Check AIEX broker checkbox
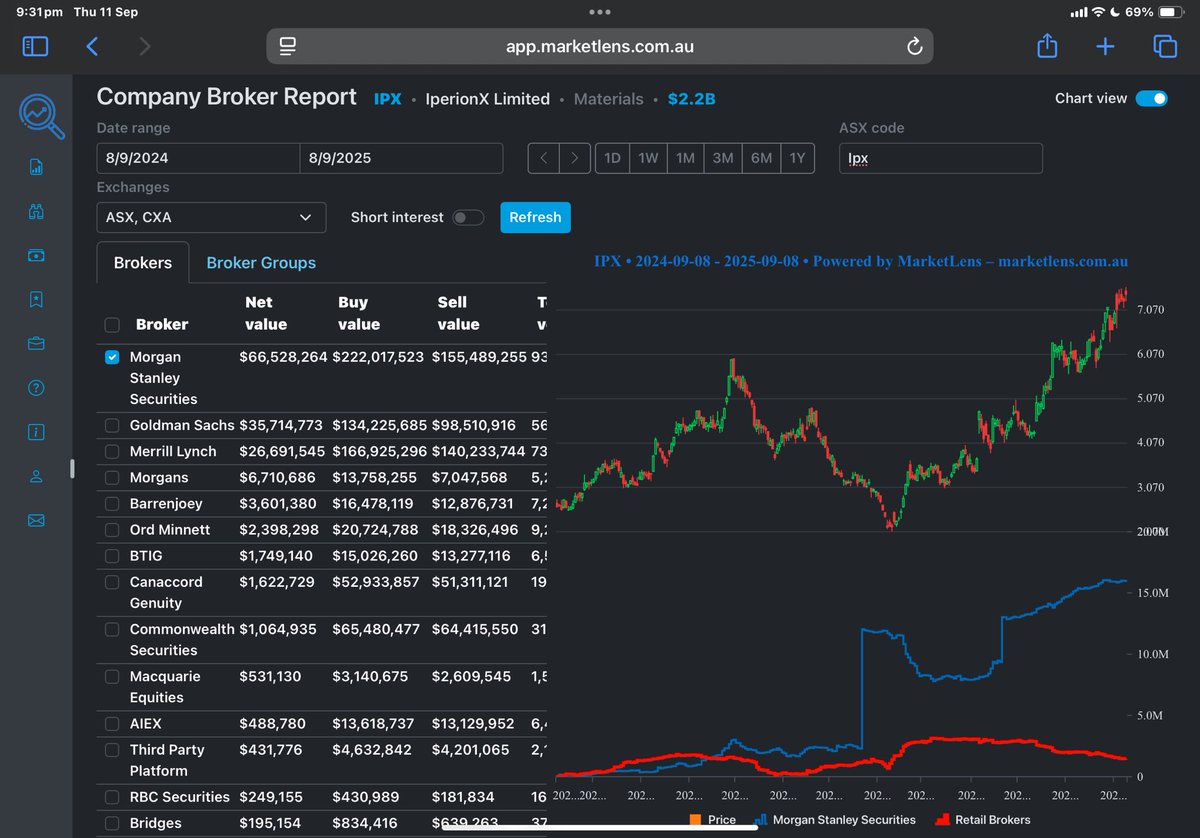Screen dimensions: 1200x838 click(112, 723)
